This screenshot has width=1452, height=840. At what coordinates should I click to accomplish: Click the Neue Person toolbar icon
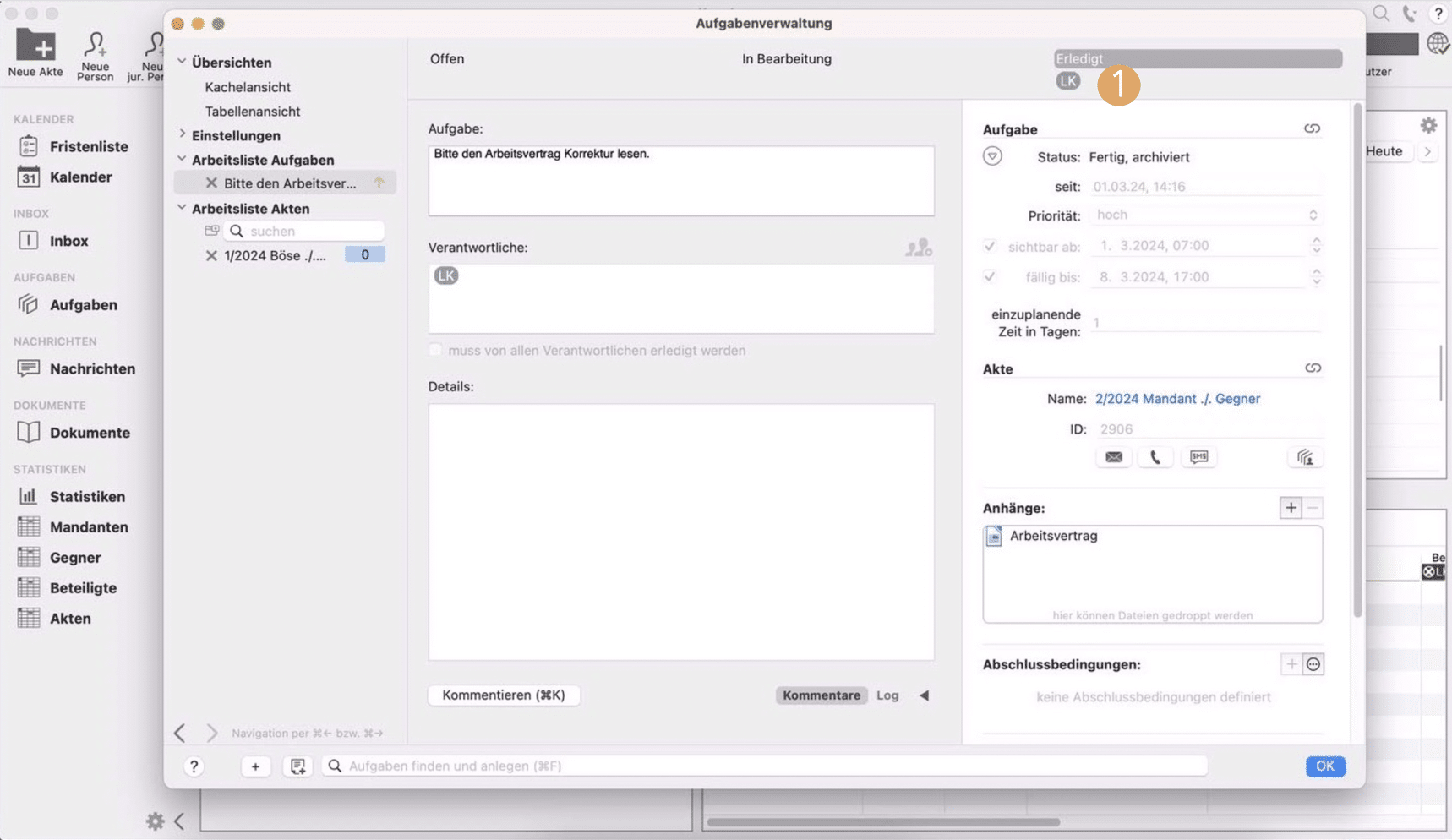(95, 56)
